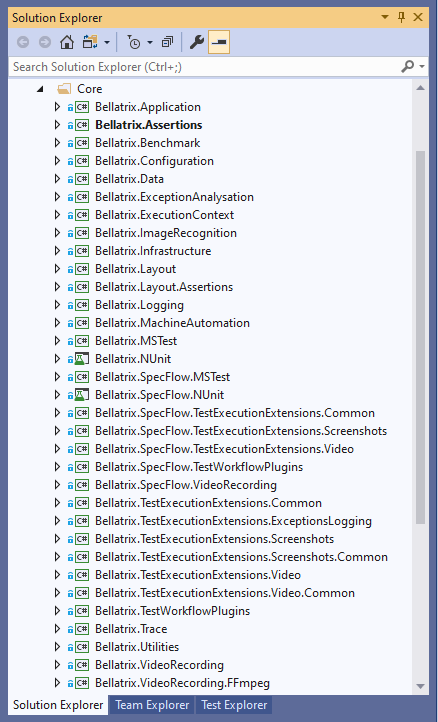This screenshot has height=722, width=438.
Task: Open the search options dropdown arrow
Action: click(x=422, y=67)
